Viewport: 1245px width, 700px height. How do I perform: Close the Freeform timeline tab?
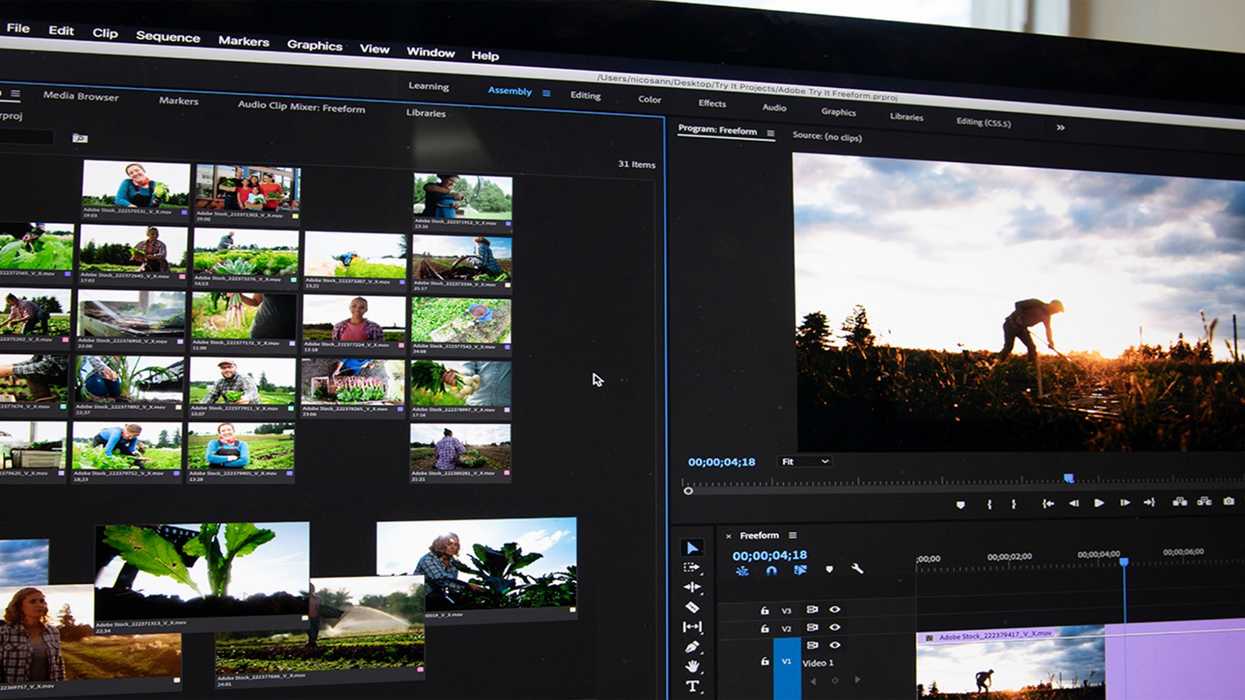[728, 536]
